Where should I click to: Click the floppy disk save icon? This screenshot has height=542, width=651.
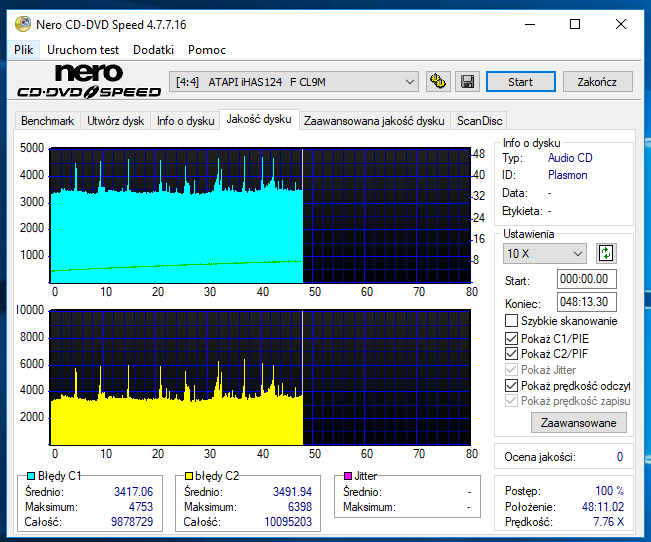click(x=467, y=81)
